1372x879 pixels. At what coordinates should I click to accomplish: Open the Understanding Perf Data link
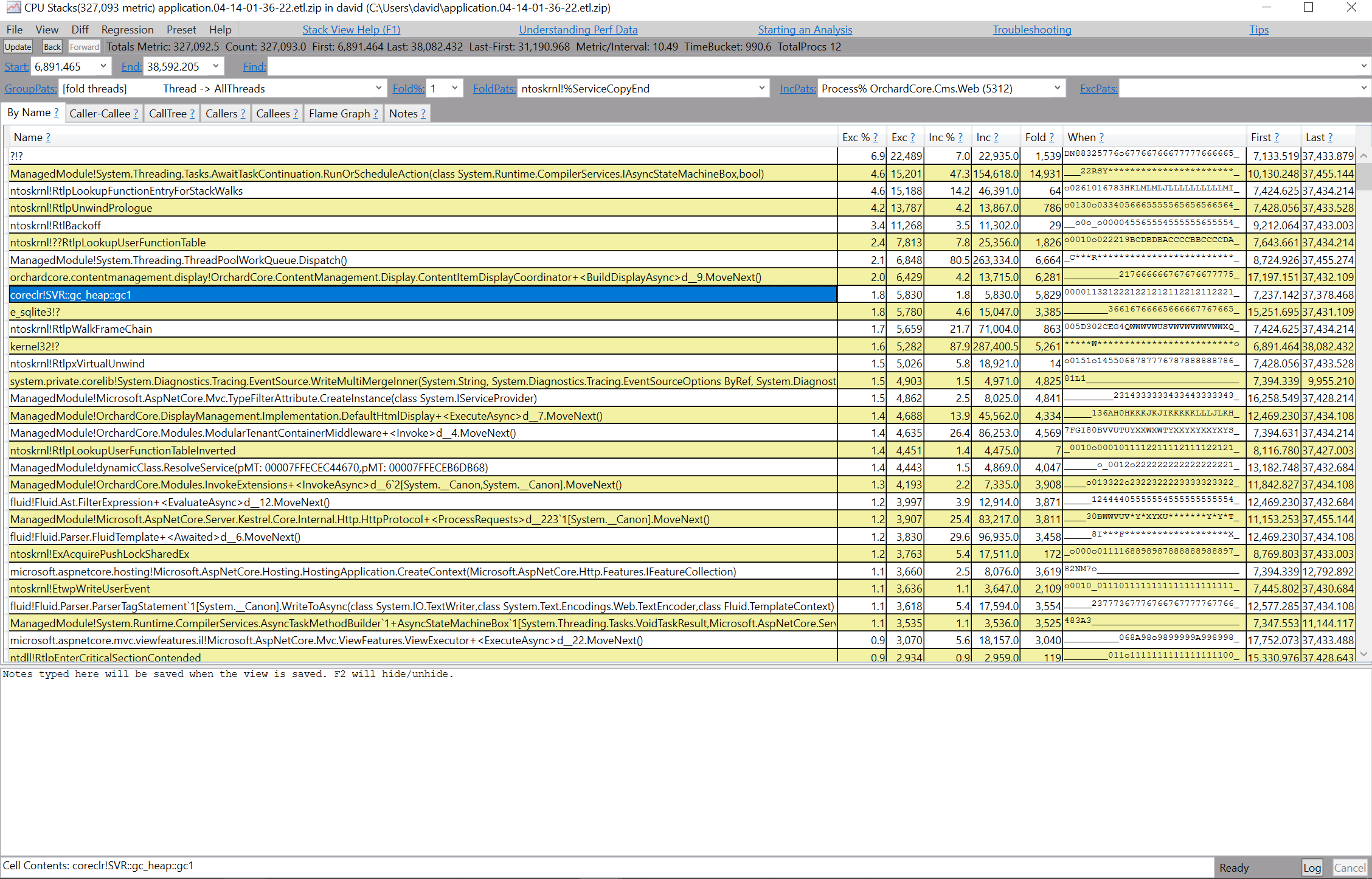point(578,30)
